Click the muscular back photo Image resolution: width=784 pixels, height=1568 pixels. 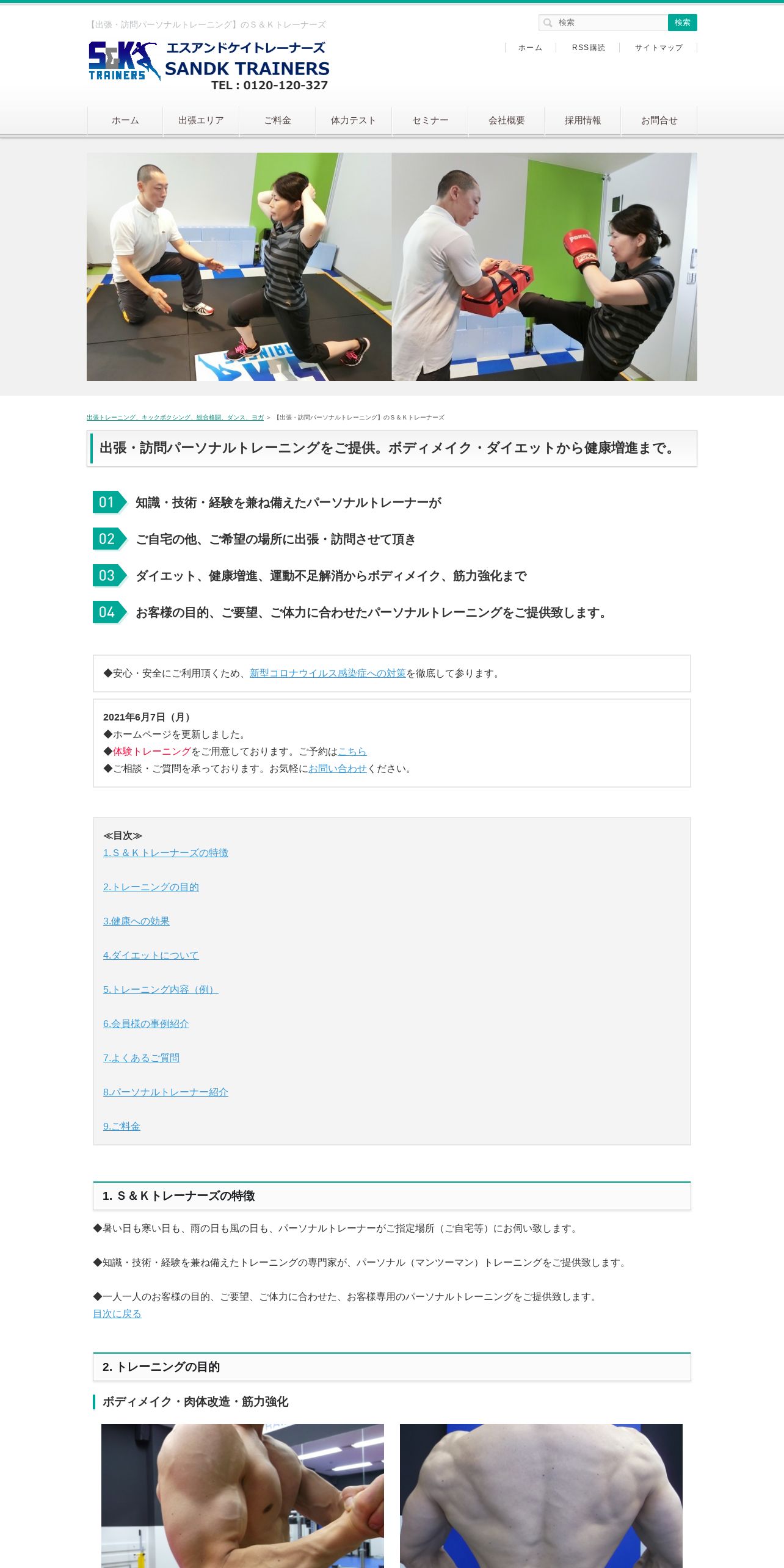pos(541,1495)
